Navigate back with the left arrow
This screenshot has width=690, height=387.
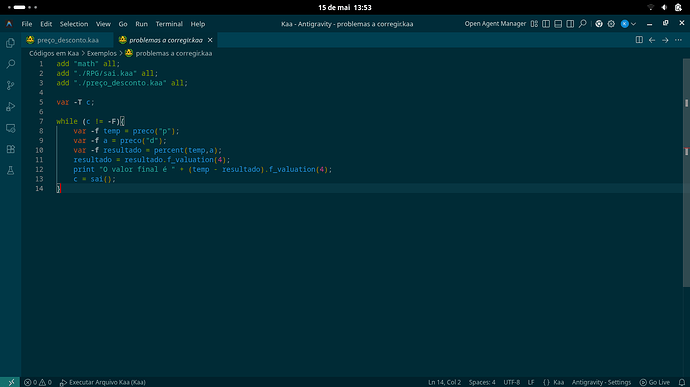click(x=652, y=40)
